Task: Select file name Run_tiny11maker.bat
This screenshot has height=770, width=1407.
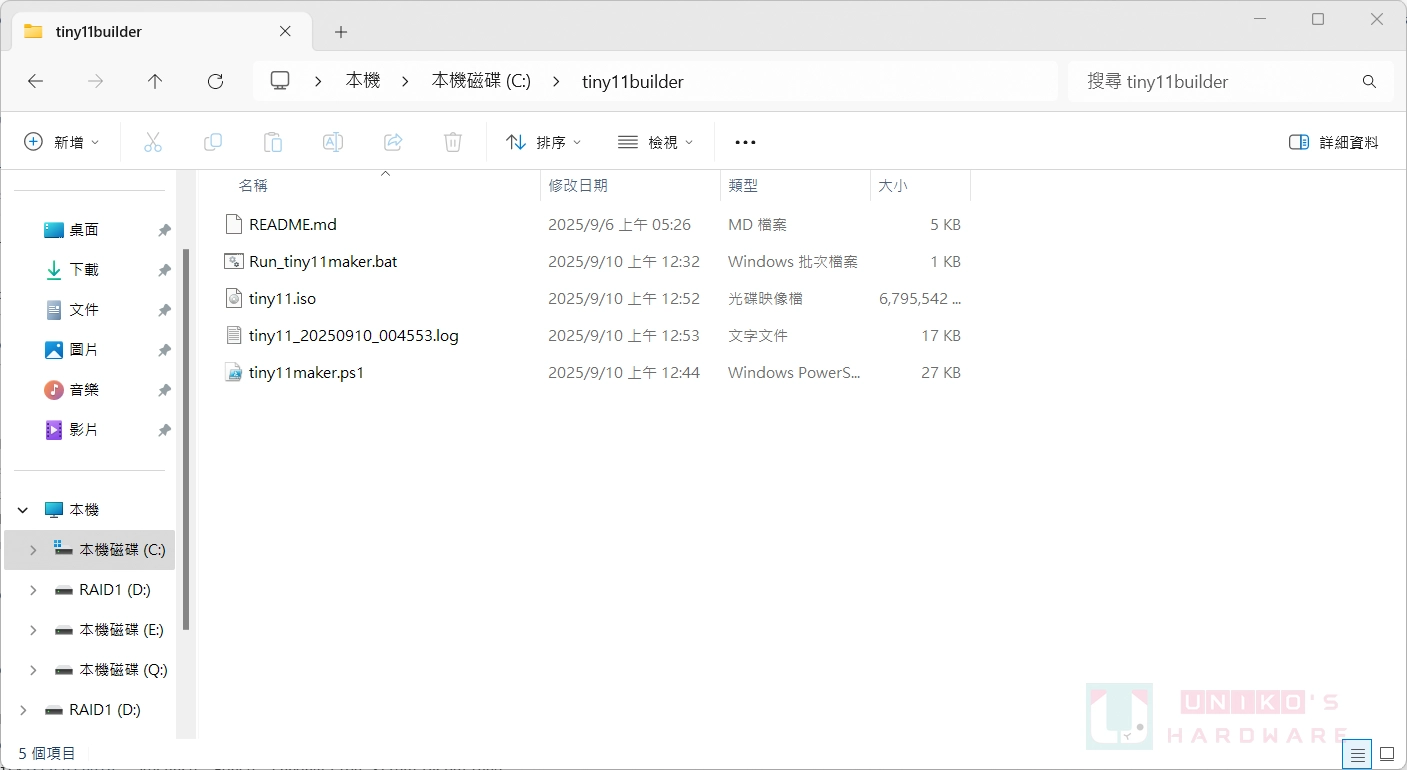Action: (323, 261)
